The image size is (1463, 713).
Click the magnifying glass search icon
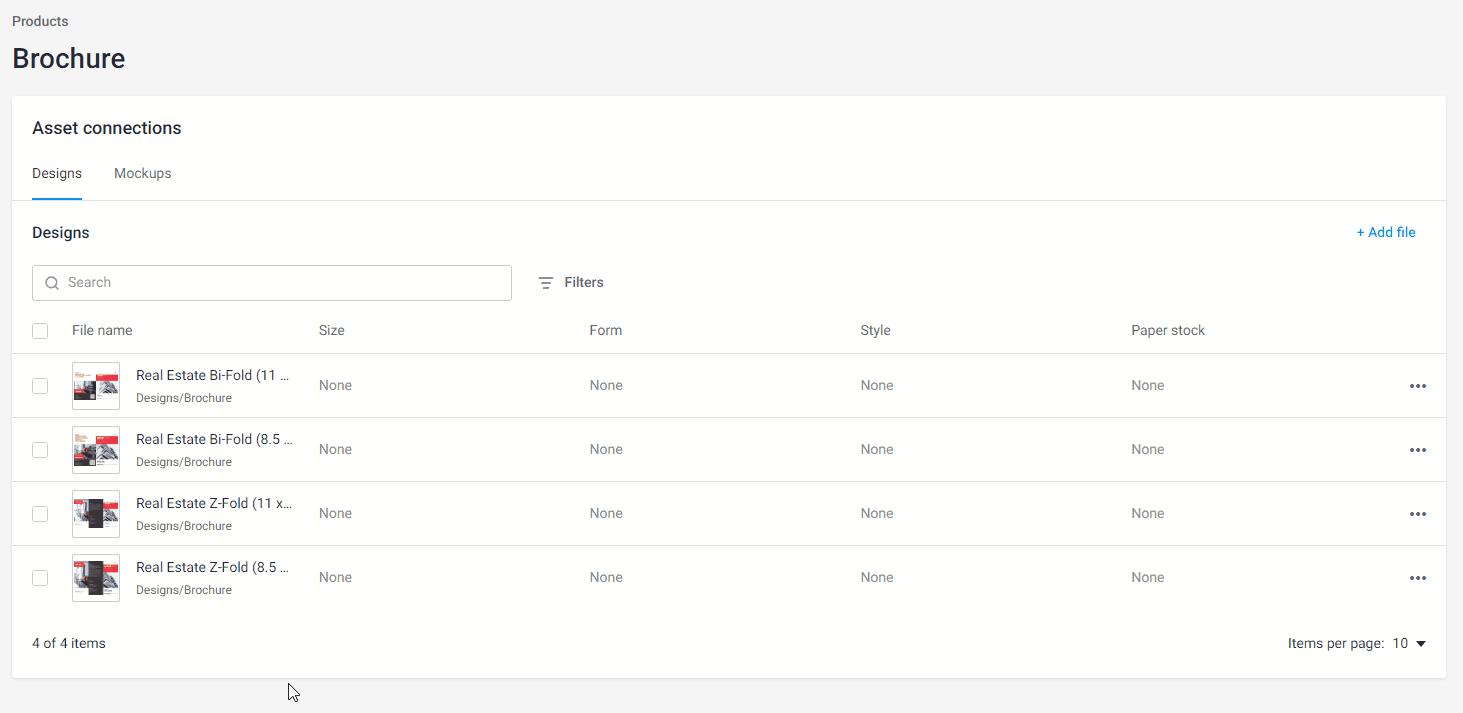[x=52, y=283]
